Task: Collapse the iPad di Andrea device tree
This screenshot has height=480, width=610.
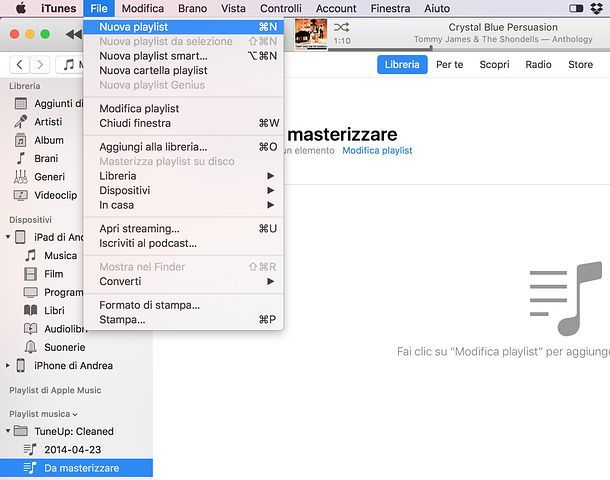Action: pos(10,237)
